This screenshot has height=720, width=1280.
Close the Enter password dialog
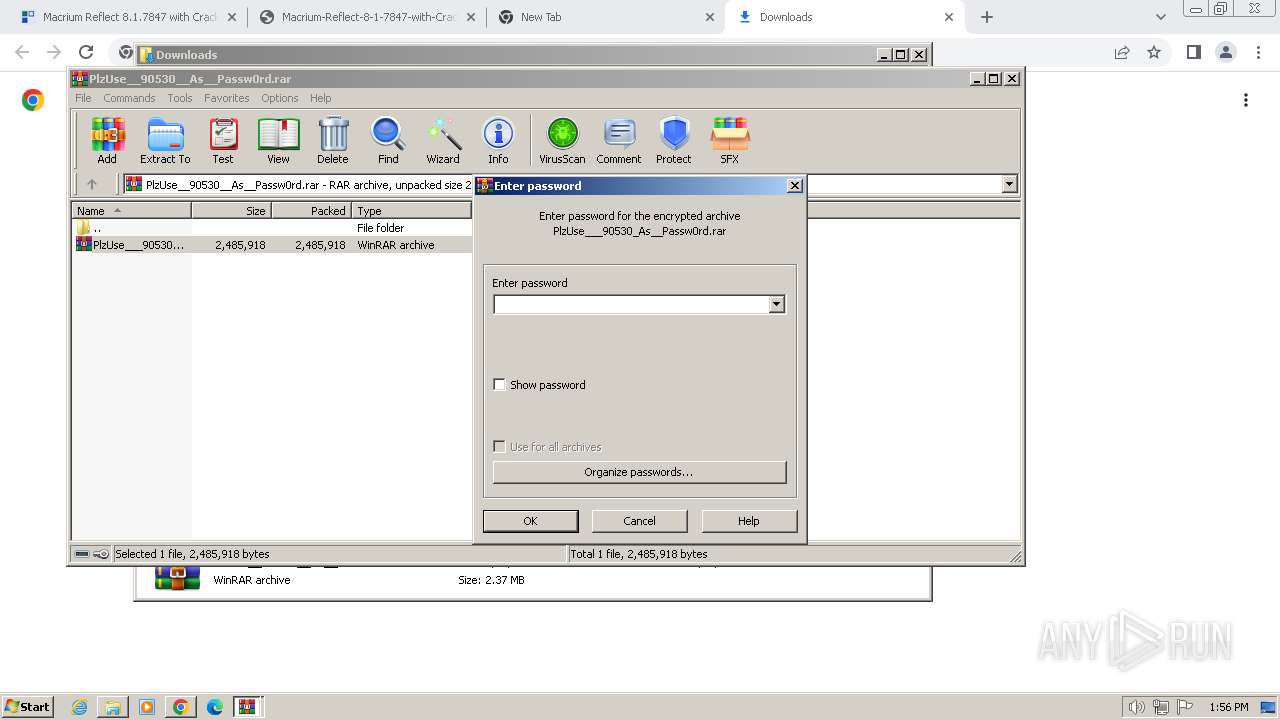pyautogui.click(x=795, y=185)
